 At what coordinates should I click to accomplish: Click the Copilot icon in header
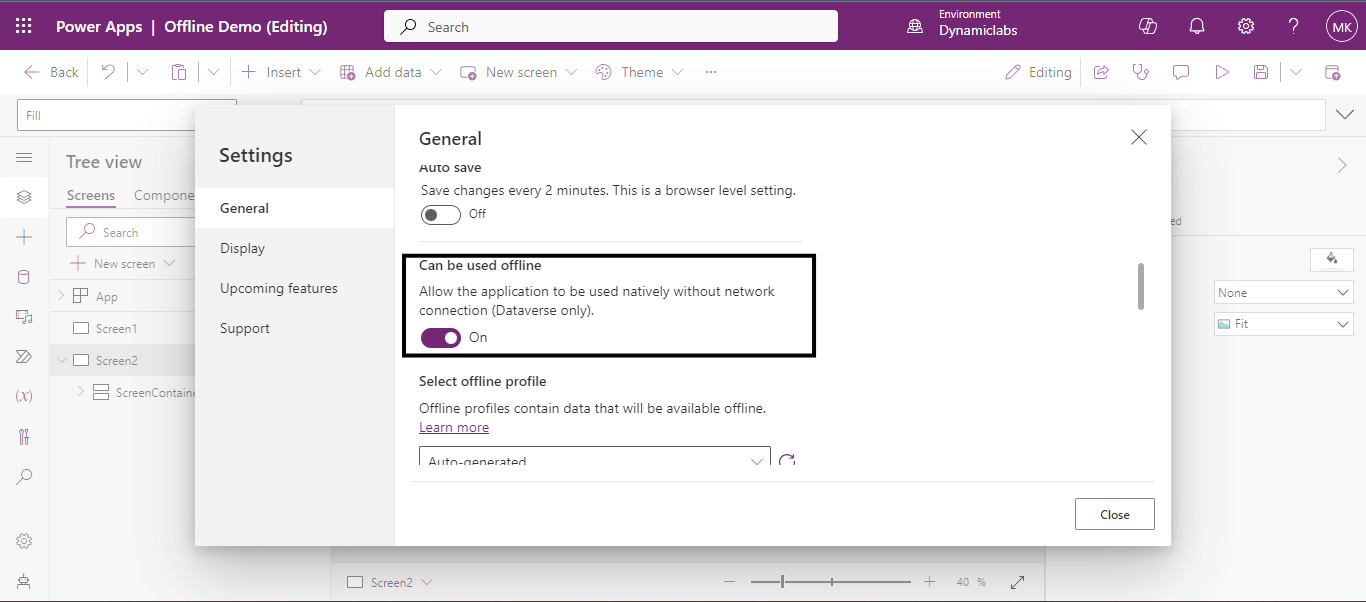tap(1148, 27)
